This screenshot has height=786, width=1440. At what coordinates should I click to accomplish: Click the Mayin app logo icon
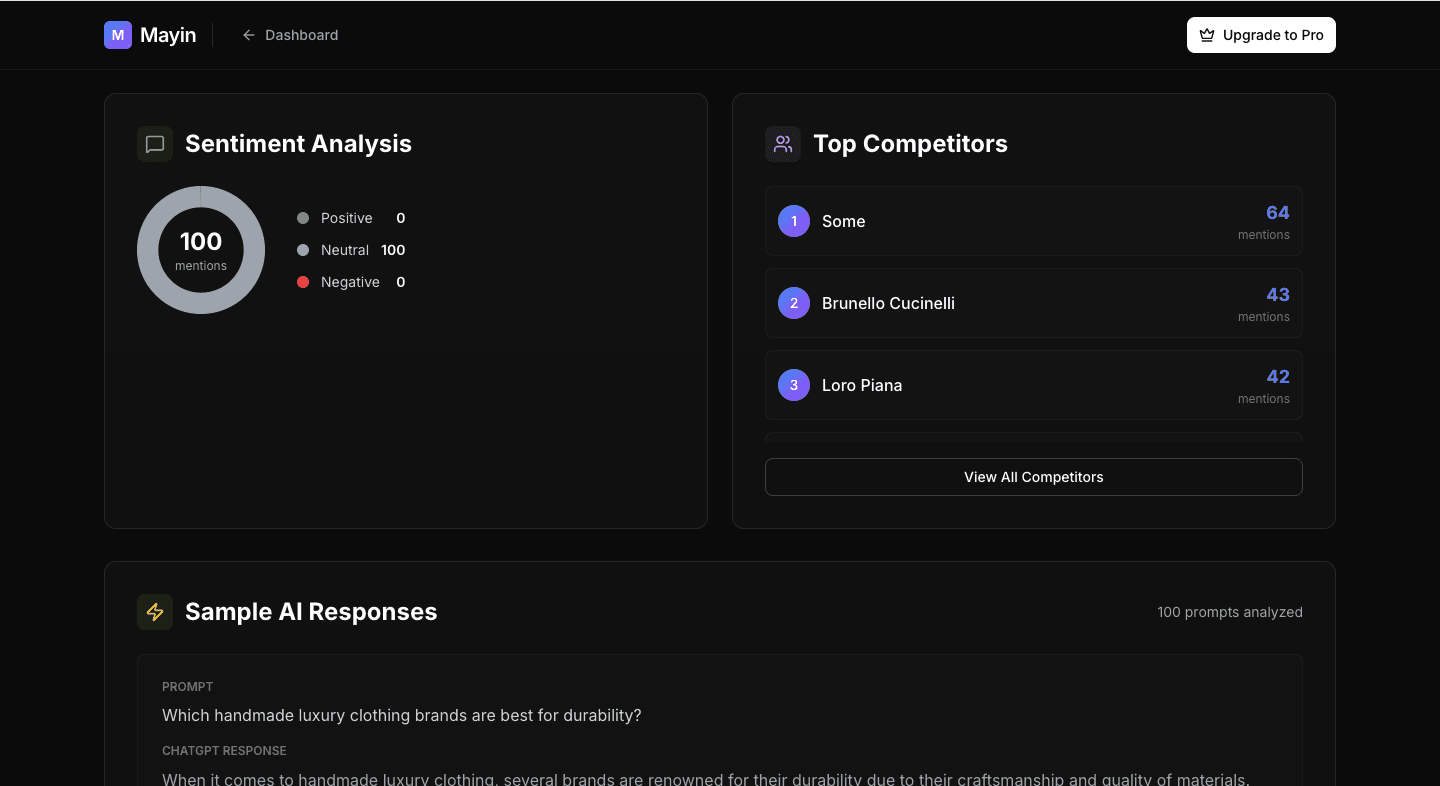(x=117, y=34)
